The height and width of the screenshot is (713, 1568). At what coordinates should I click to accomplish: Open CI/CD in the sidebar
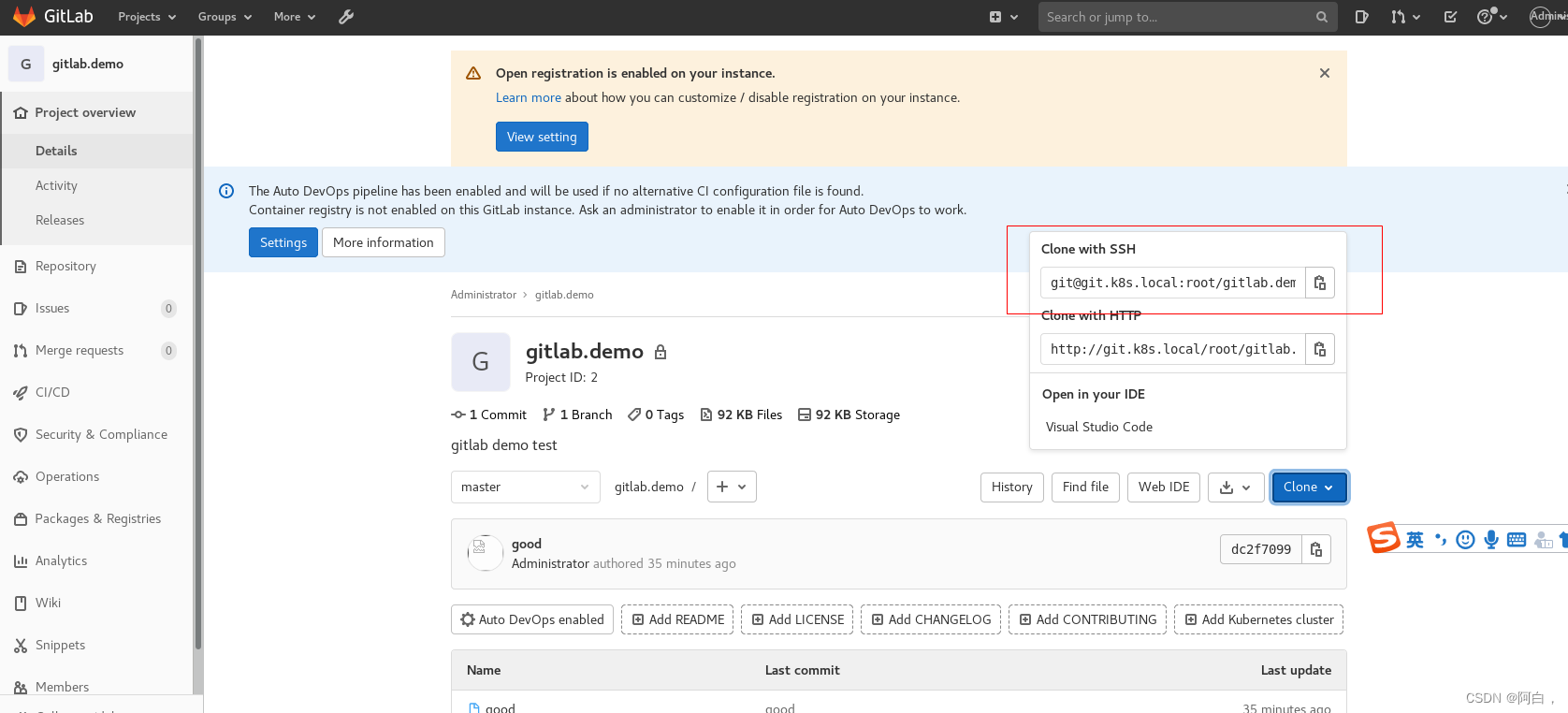pyautogui.click(x=97, y=392)
